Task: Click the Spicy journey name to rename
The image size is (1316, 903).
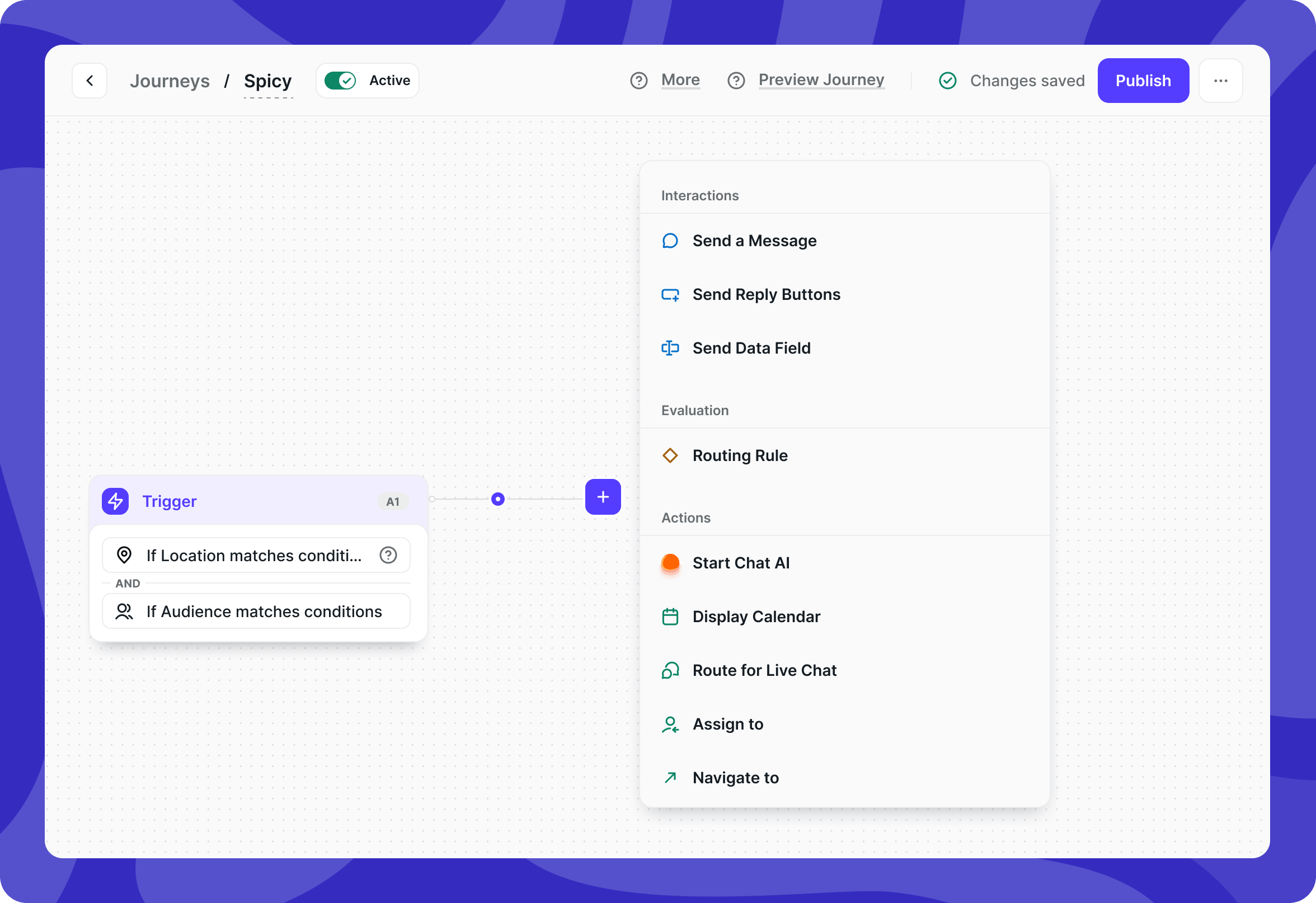Action: pyautogui.click(x=268, y=81)
